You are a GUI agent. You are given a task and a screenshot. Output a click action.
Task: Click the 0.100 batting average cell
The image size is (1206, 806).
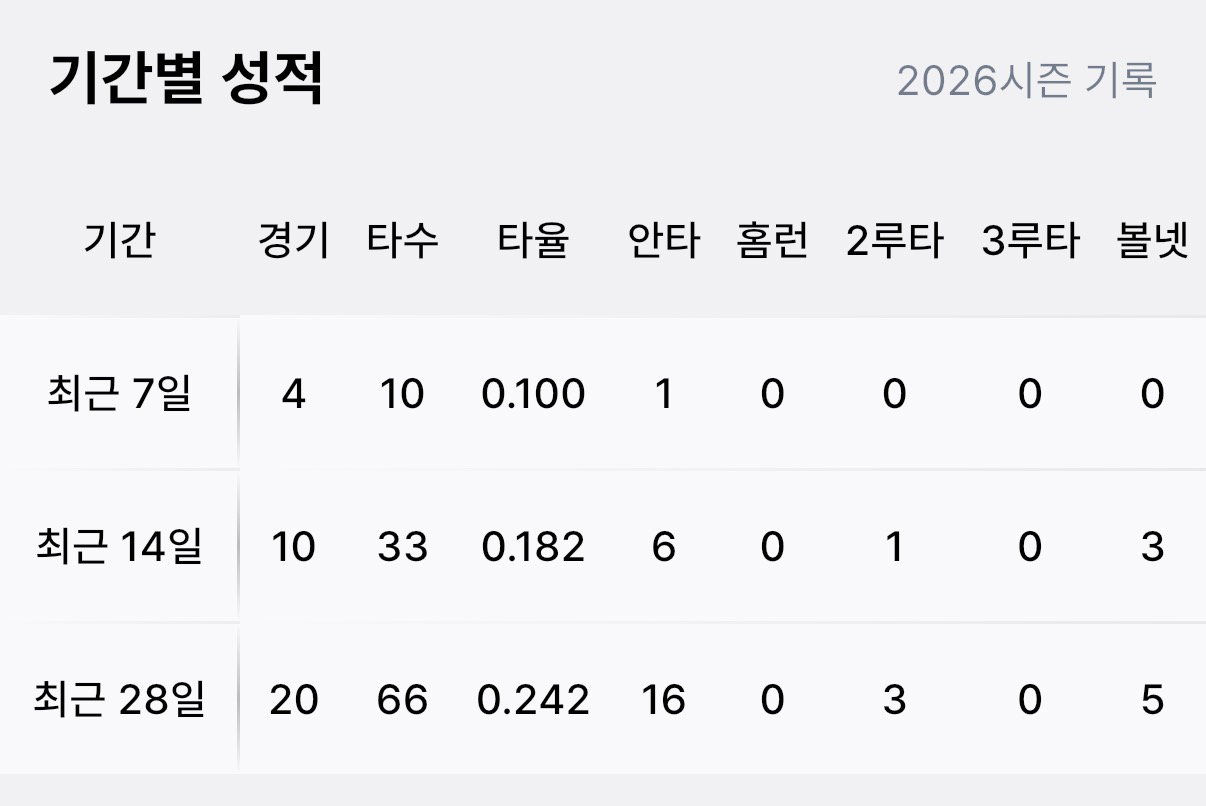[533, 395]
